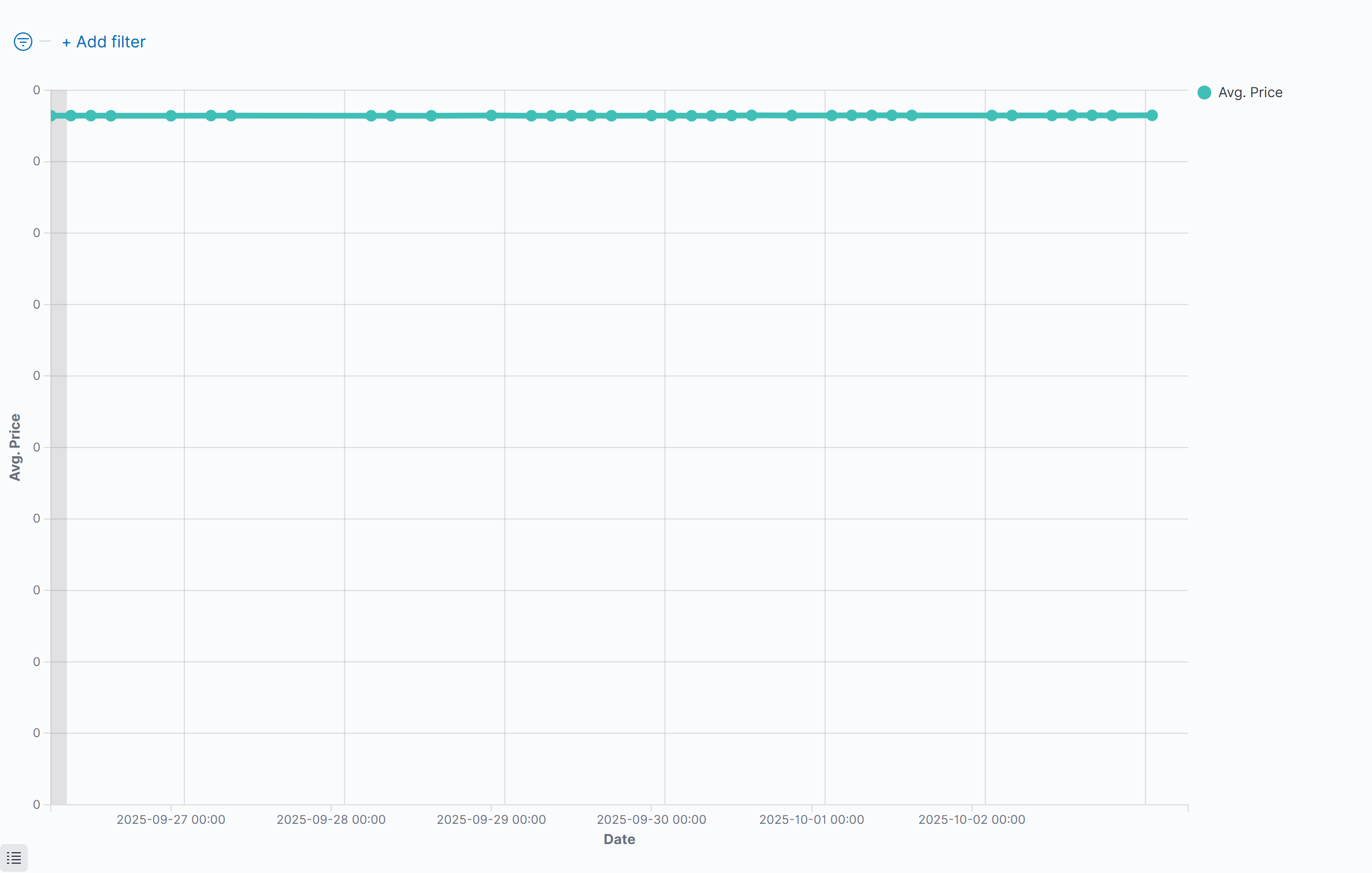Click the Avg. Price legend color dot
This screenshot has height=873, width=1372.
pos(1204,93)
